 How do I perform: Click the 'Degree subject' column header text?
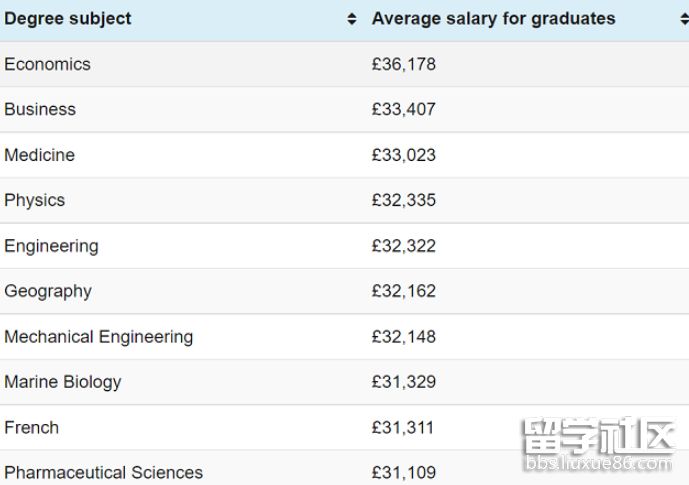pyautogui.click(x=68, y=19)
